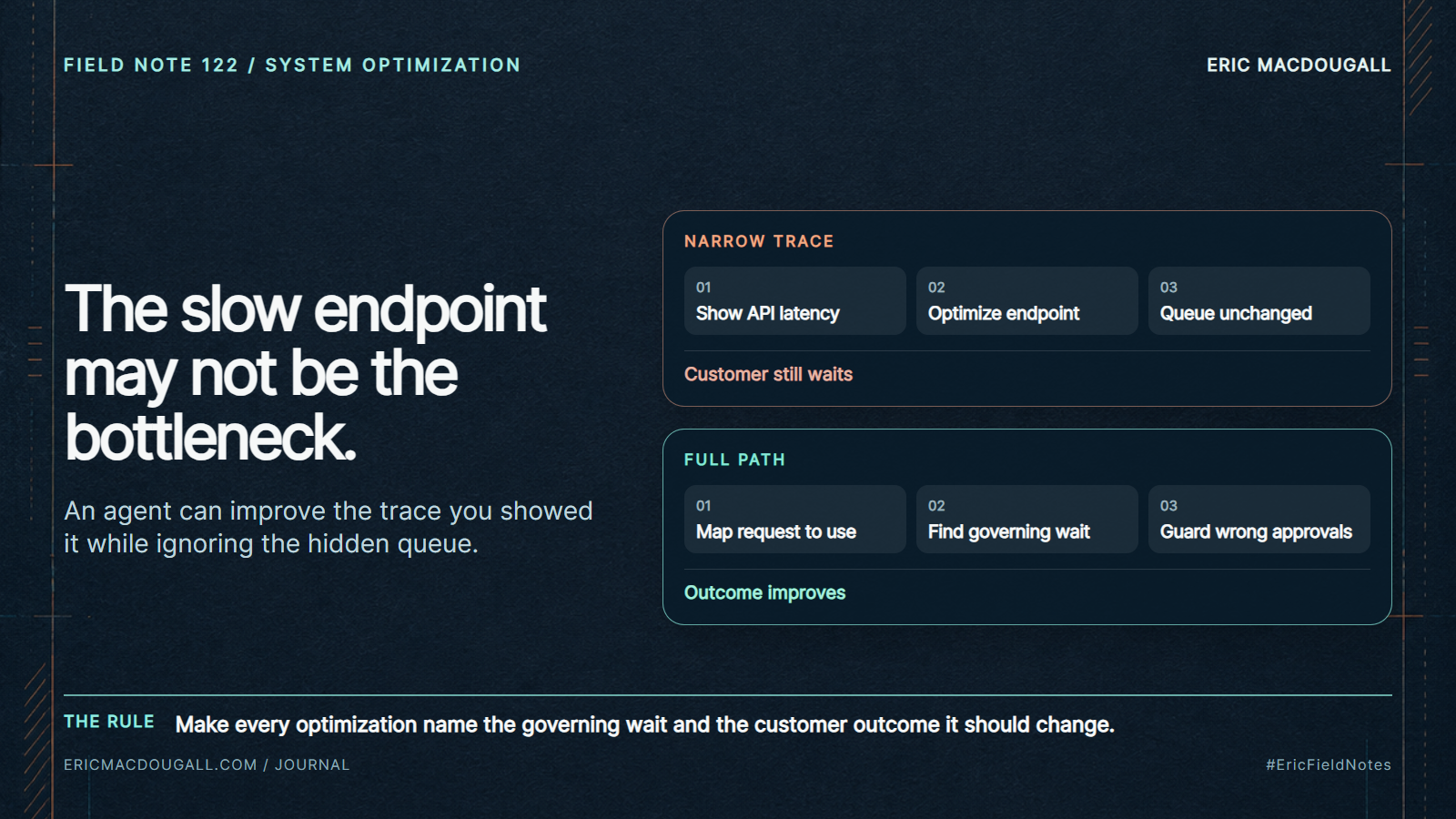1456x819 pixels.
Task: Click the Queue unchanged card
Action: pyautogui.click(x=1259, y=300)
